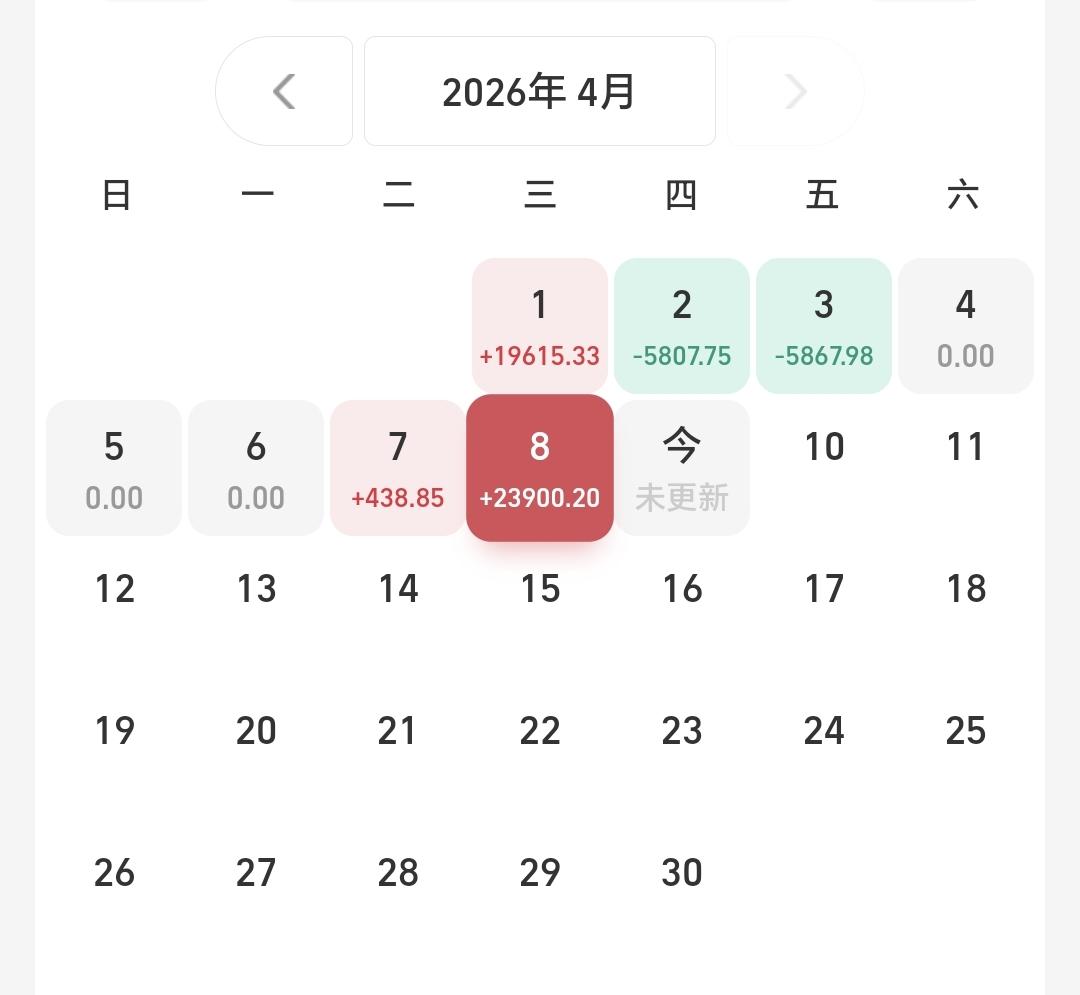
Task: Tap the 今 today cell marked 未更新
Action: pos(681,468)
